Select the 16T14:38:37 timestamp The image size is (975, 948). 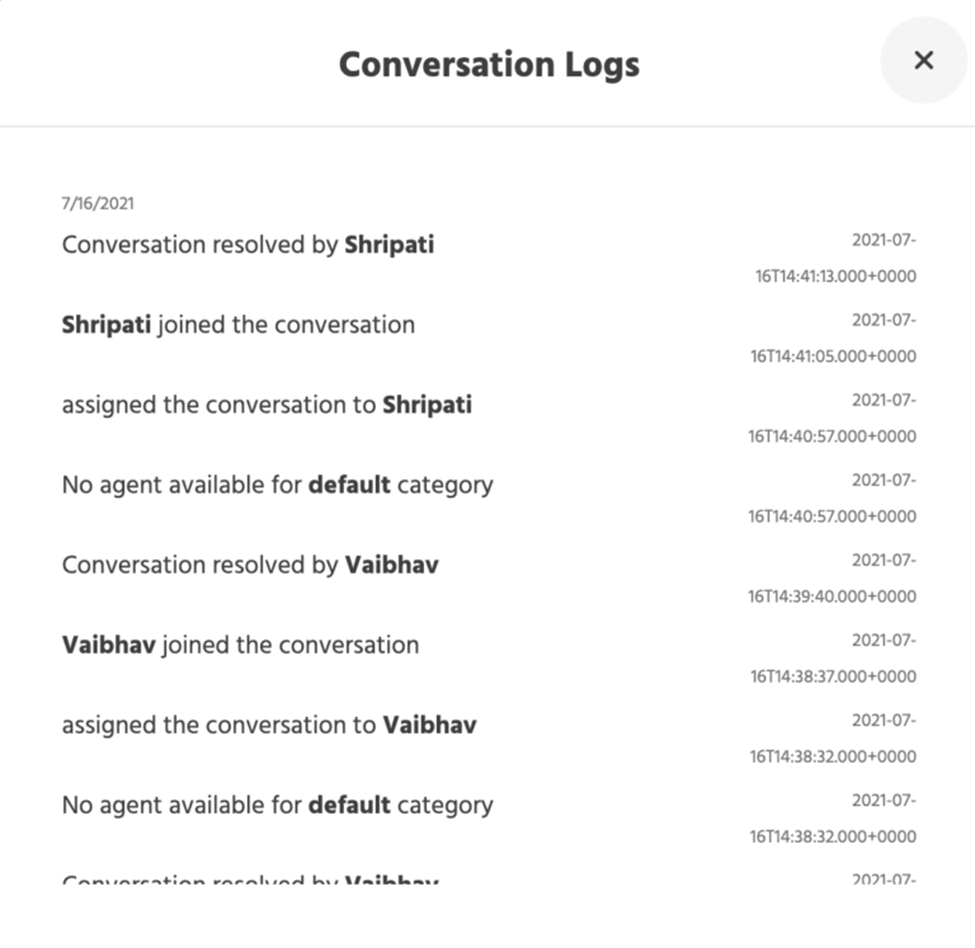click(x=833, y=676)
